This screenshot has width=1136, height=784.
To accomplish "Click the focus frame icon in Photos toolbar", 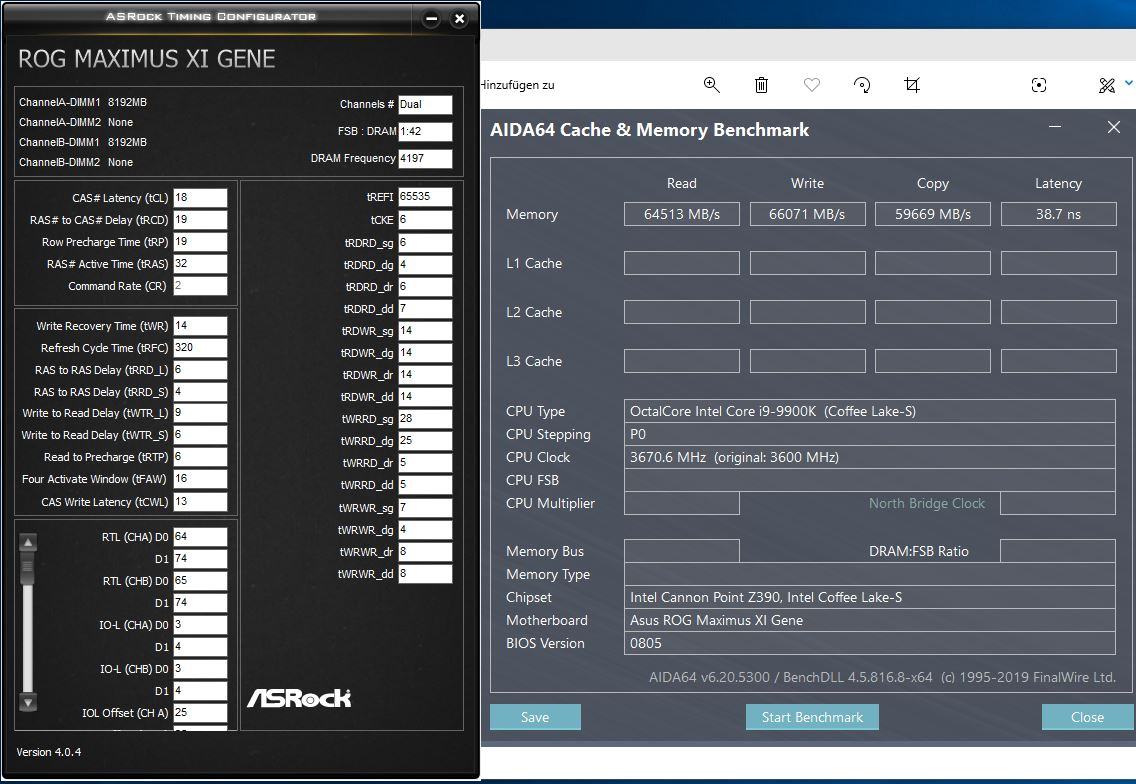I will click(1038, 85).
